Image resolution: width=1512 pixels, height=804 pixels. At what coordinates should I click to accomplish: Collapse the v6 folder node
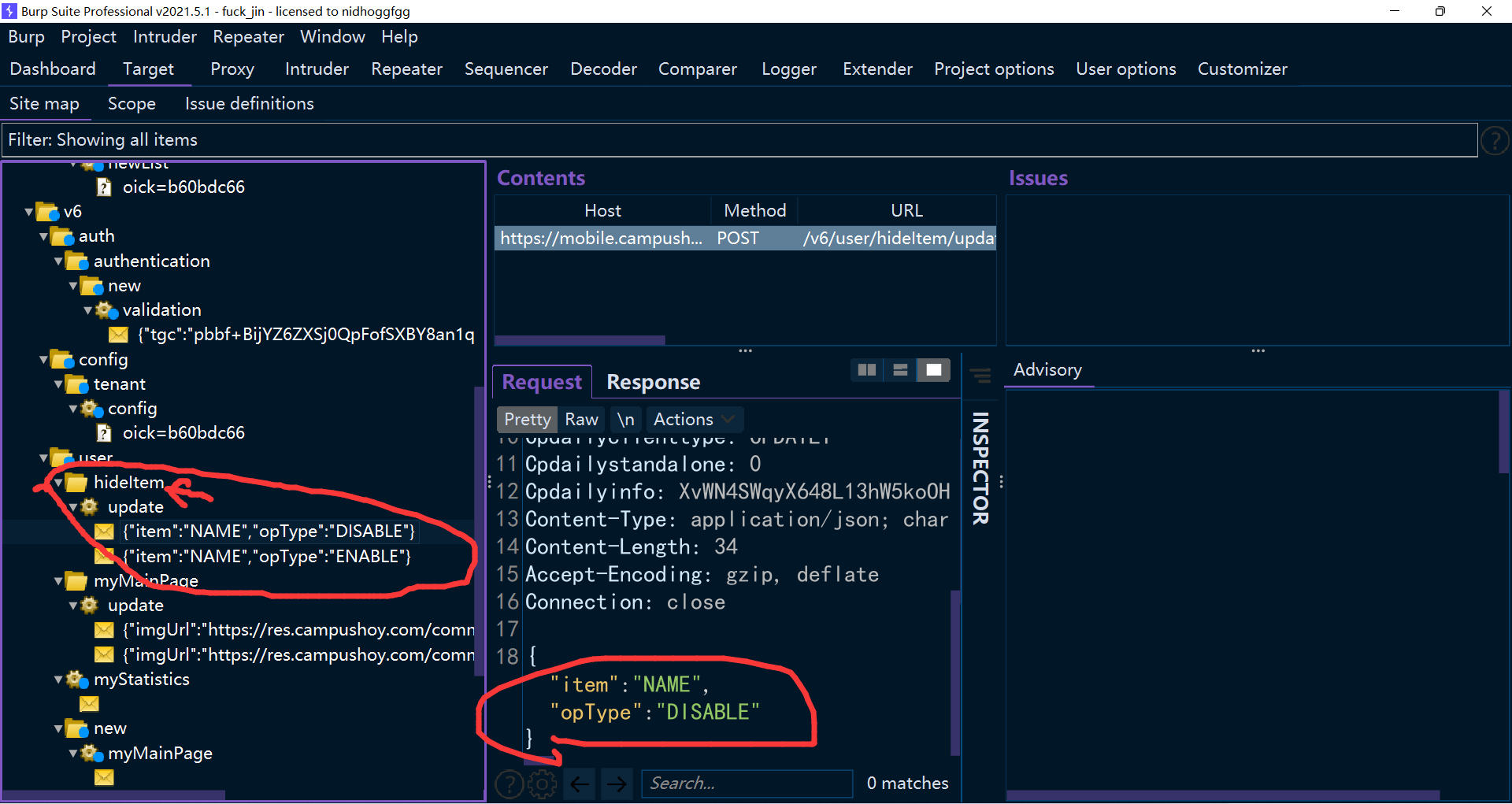click(29, 212)
